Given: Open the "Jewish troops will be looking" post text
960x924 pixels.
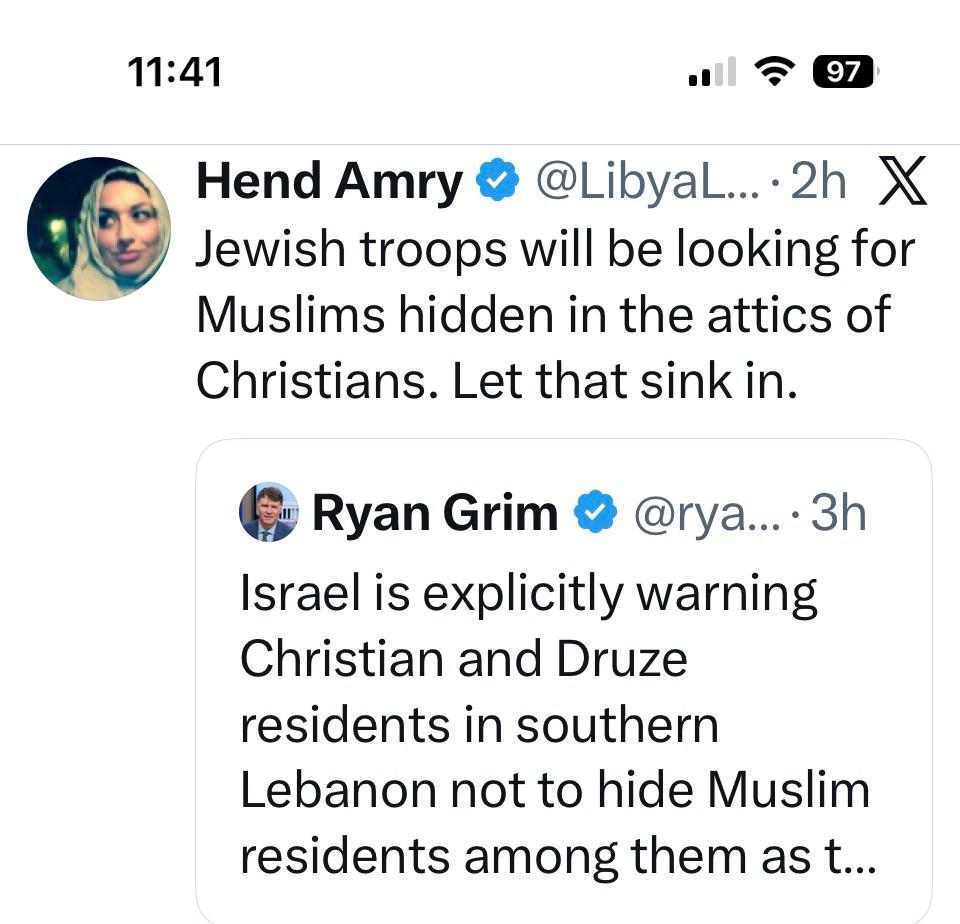Looking at the screenshot, I should [554, 250].
